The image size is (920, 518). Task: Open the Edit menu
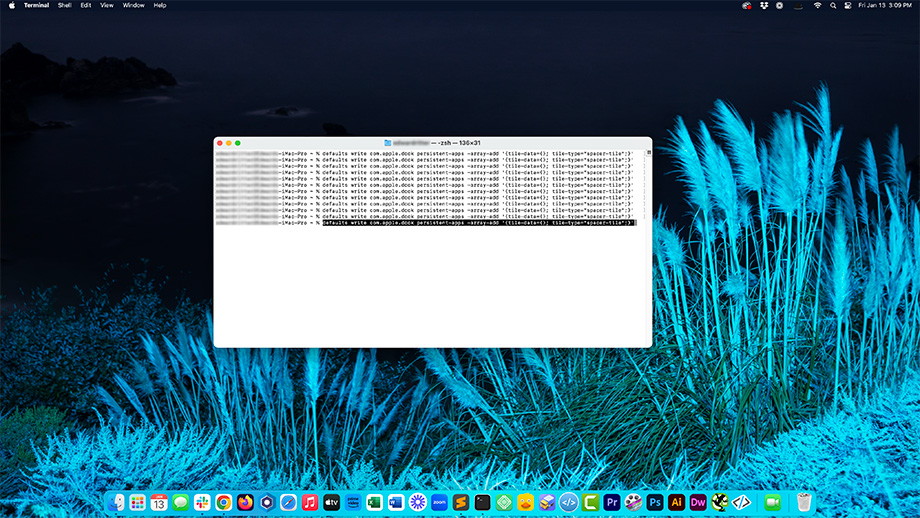coord(86,5)
